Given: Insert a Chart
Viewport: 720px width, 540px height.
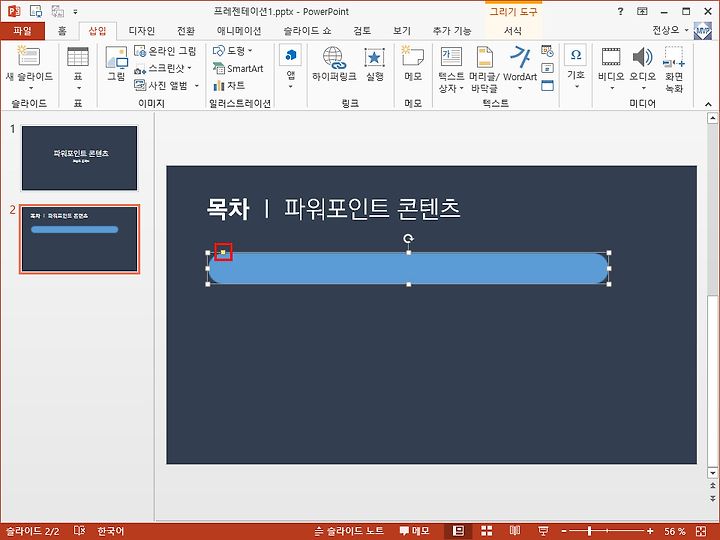Looking at the screenshot, I should pos(229,85).
